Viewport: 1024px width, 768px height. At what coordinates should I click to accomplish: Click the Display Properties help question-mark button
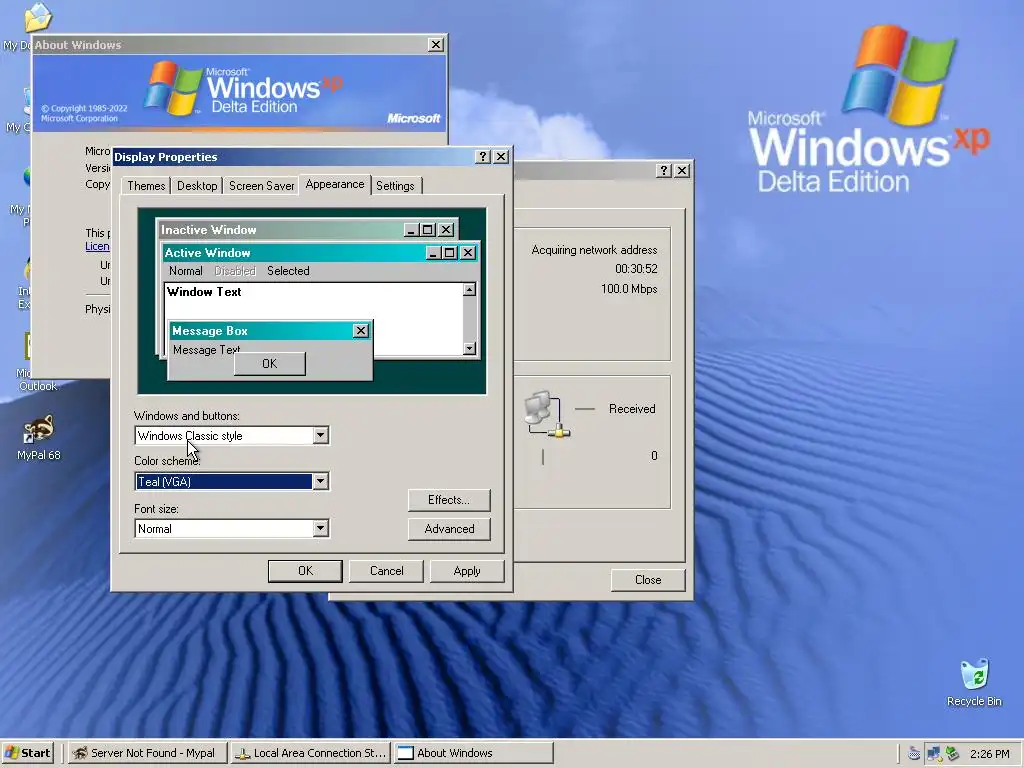point(483,157)
